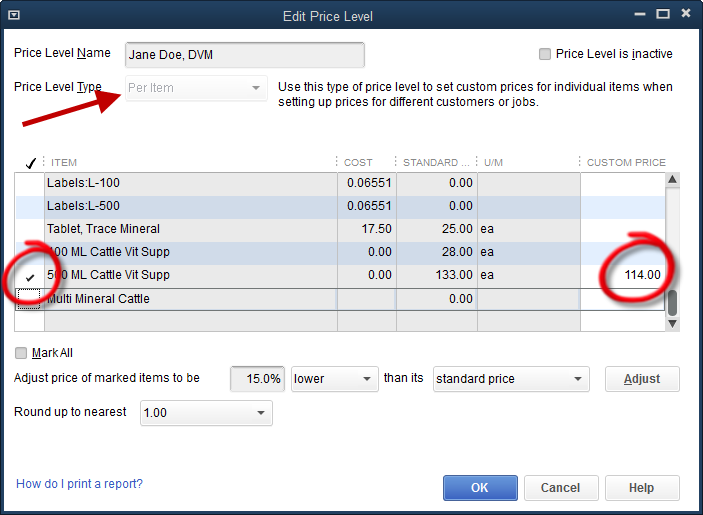The height and width of the screenshot is (515, 703).
Task: Click the custom price cell for Multi Mineral Cattle
Action: coord(623,299)
